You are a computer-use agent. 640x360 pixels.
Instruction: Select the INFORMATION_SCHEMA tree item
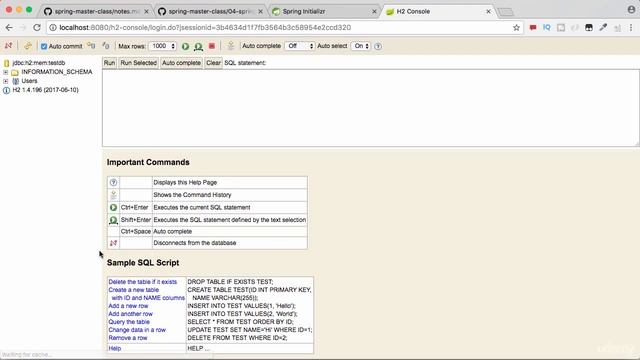[x=57, y=72]
